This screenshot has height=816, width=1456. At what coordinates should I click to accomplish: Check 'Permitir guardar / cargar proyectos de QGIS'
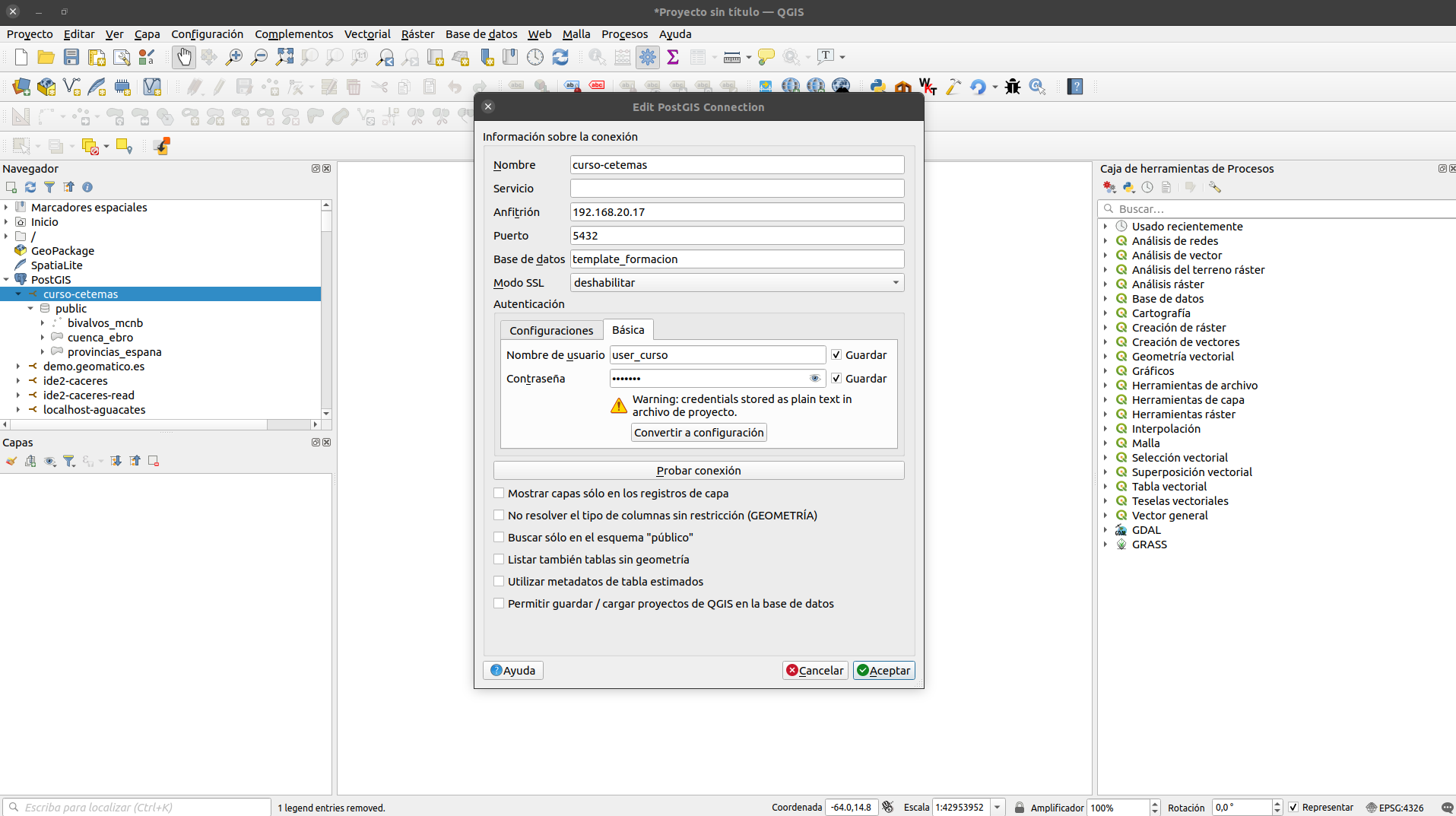(x=499, y=604)
